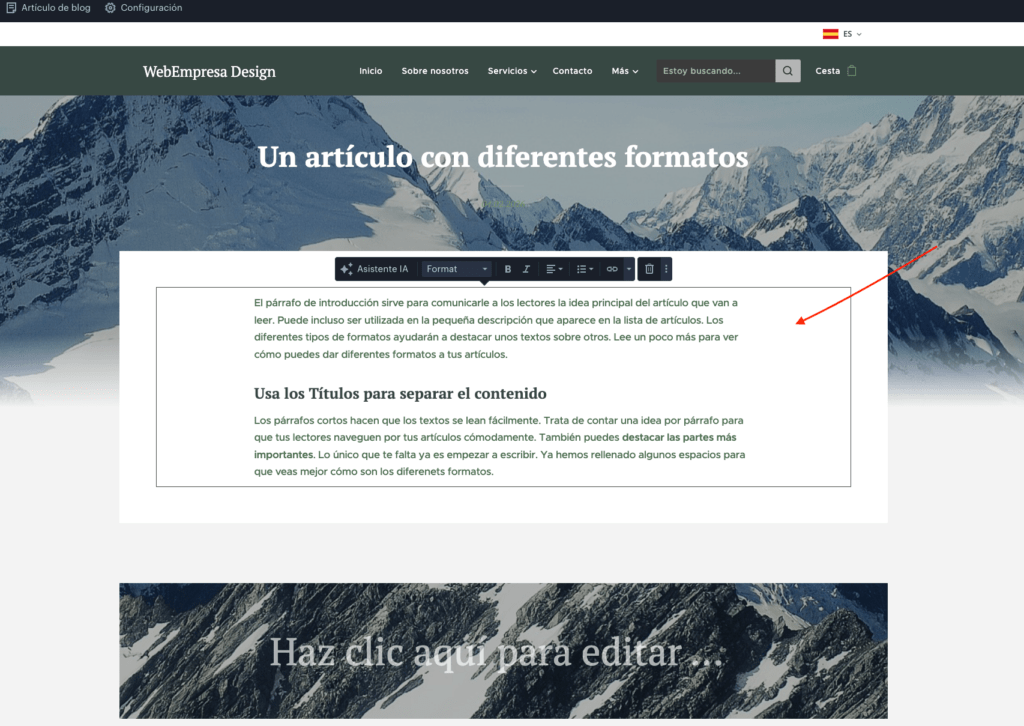The width and height of the screenshot is (1024, 726).
Task: Open list style options
Action: (x=584, y=269)
